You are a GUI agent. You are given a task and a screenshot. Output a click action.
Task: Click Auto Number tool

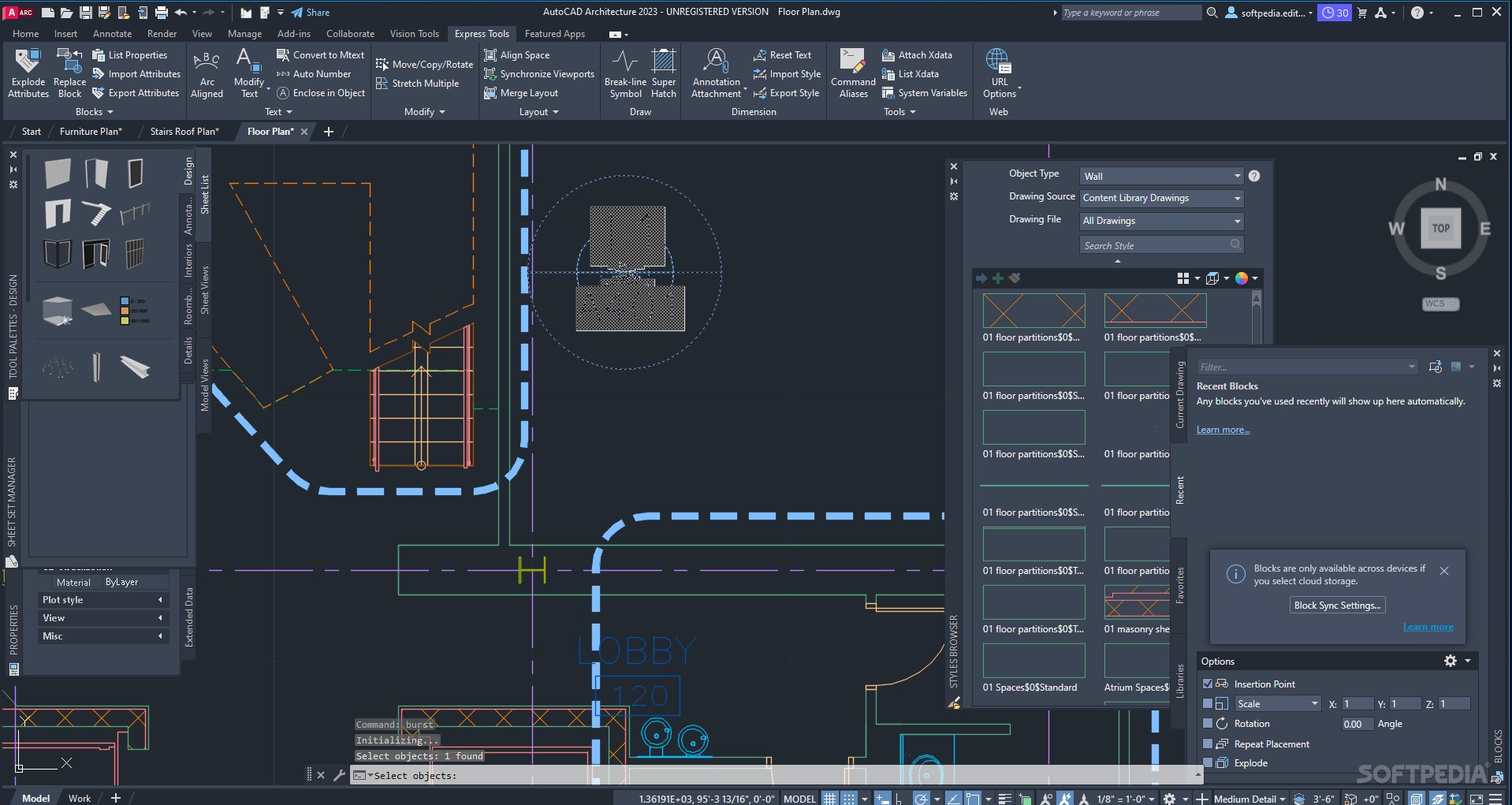[x=314, y=74]
